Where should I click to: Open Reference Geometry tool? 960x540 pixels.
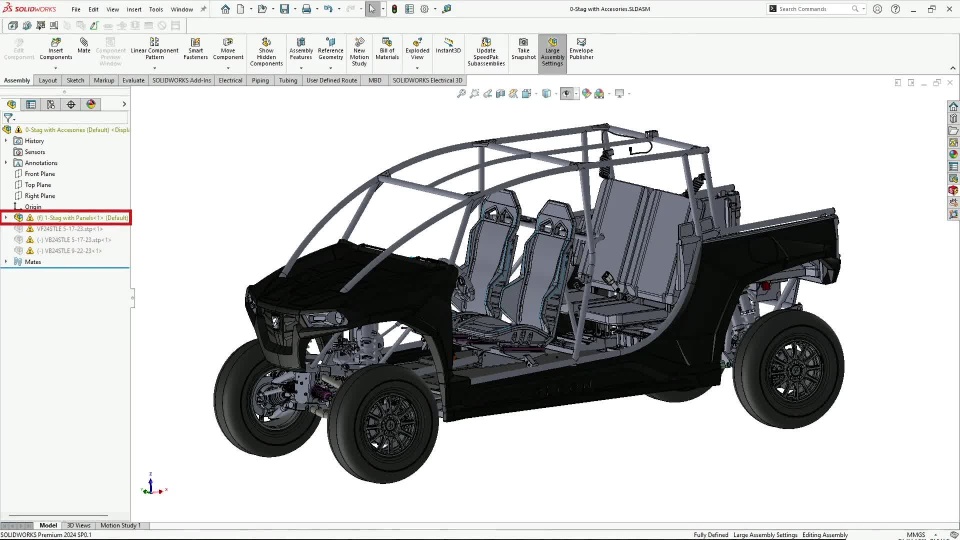click(x=331, y=49)
